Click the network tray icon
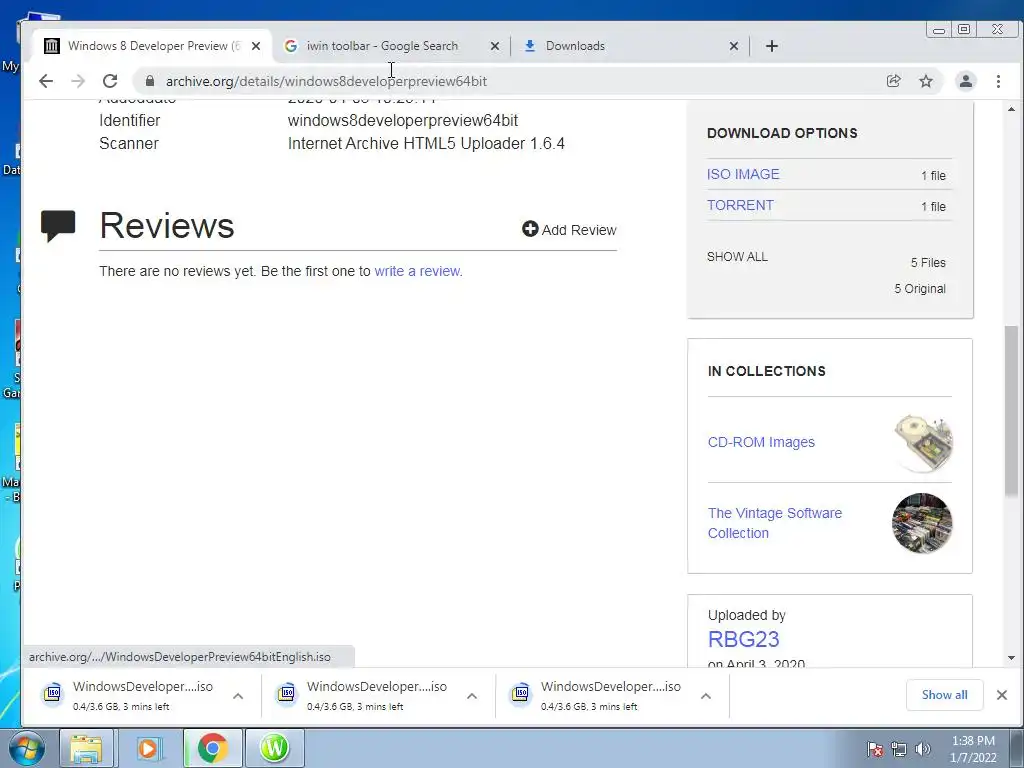The width and height of the screenshot is (1024, 768). click(899, 749)
